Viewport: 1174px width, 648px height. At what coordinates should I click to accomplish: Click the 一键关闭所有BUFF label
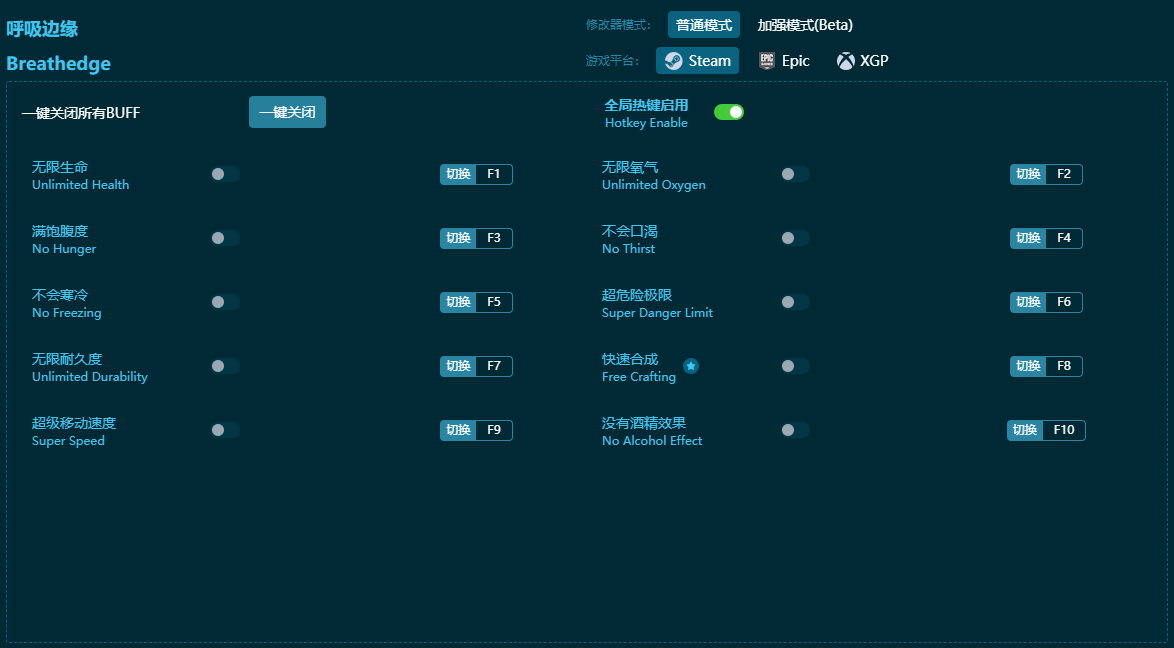tap(81, 113)
